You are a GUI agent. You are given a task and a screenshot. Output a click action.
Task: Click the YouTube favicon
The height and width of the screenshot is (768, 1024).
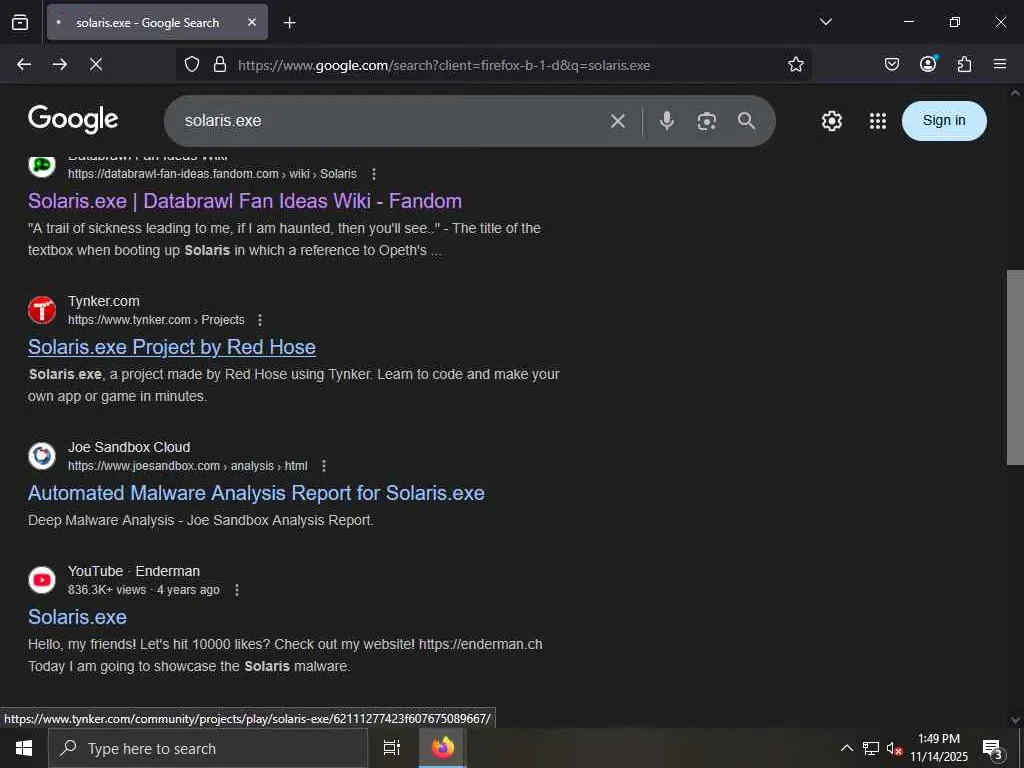pyautogui.click(x=42, y=580)
